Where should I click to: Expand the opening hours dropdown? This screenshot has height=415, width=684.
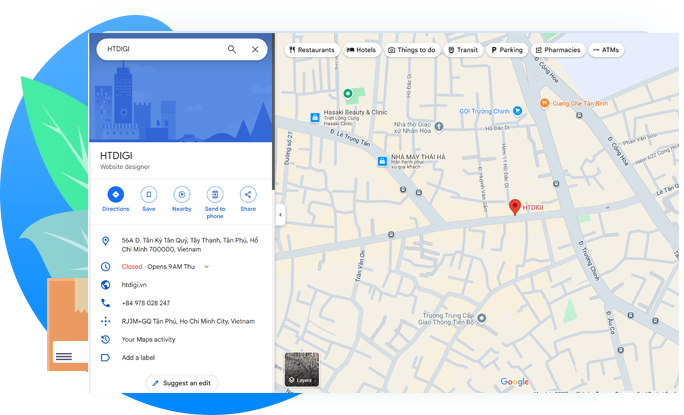point(206,267)
